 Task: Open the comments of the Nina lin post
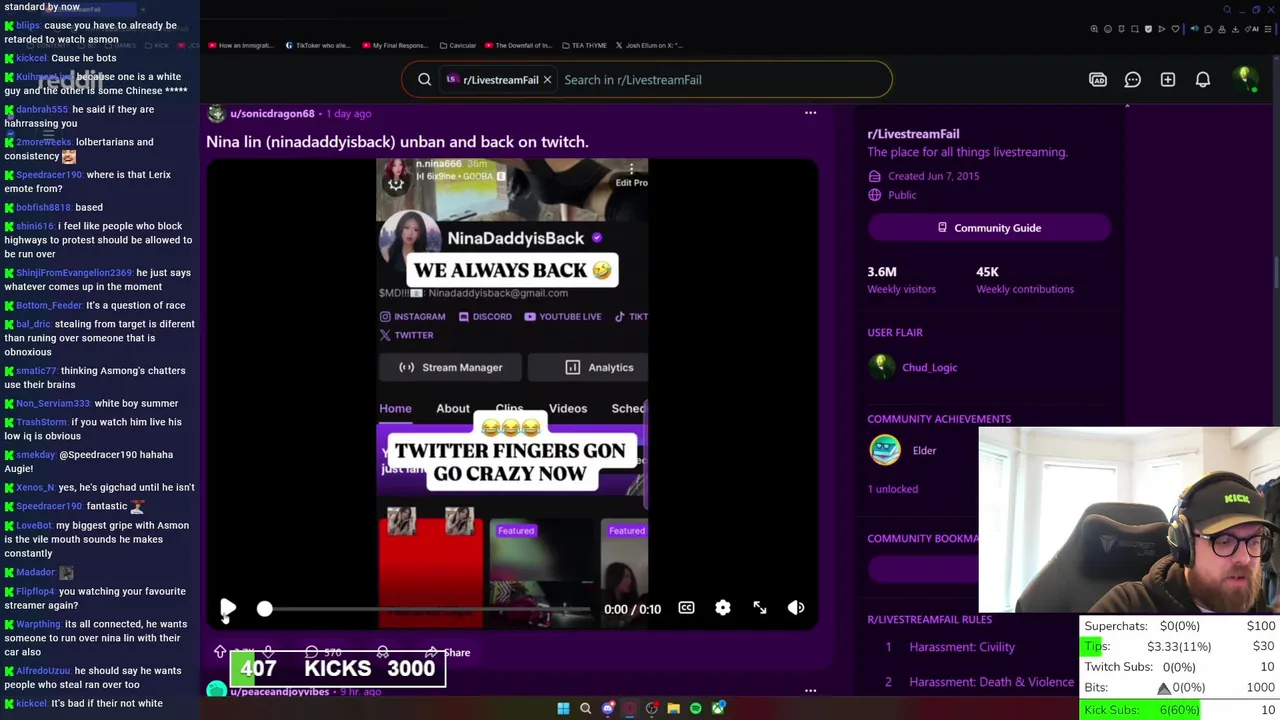322,652
